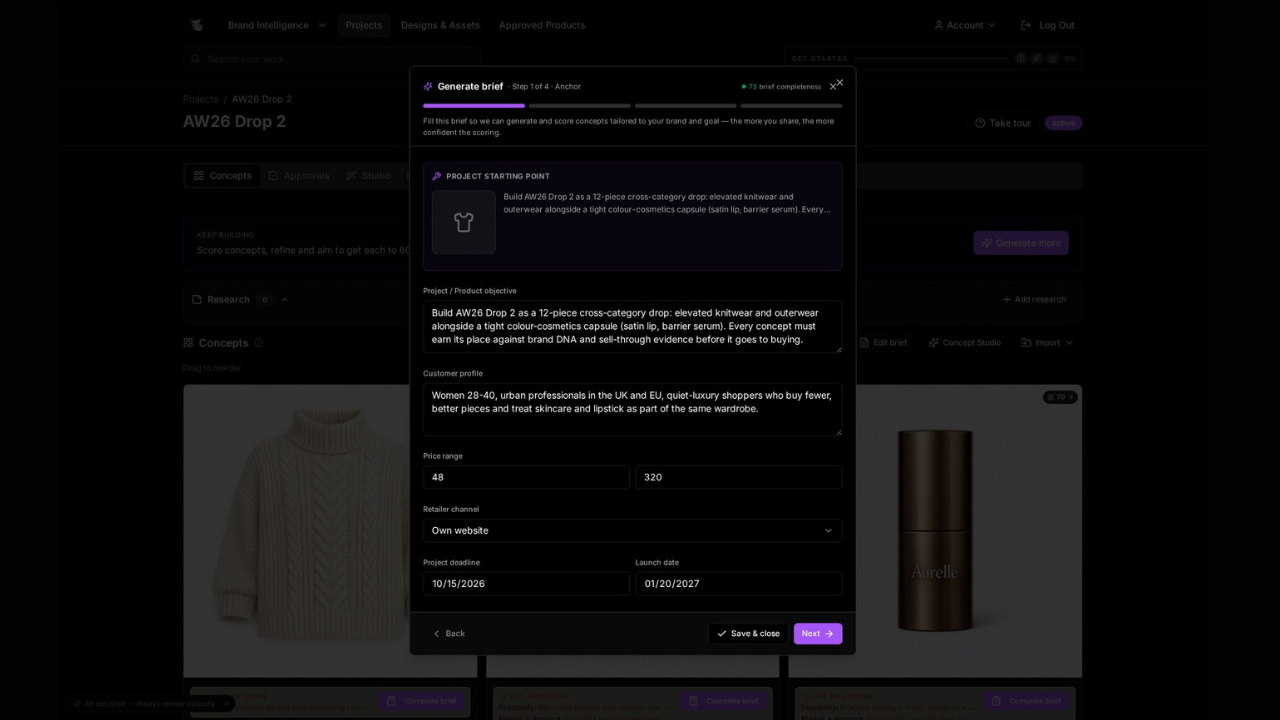Click the Take tour help icon

click(980, 123)
